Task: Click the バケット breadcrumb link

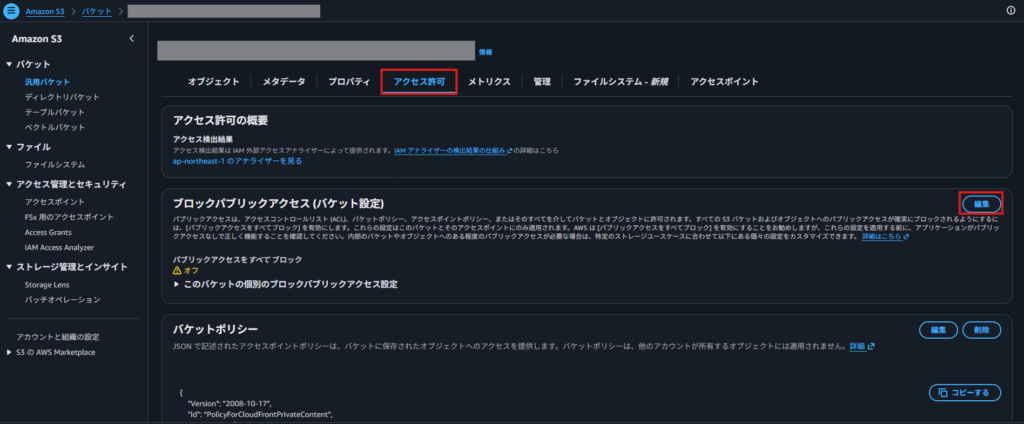Action: tap(97, 11)
